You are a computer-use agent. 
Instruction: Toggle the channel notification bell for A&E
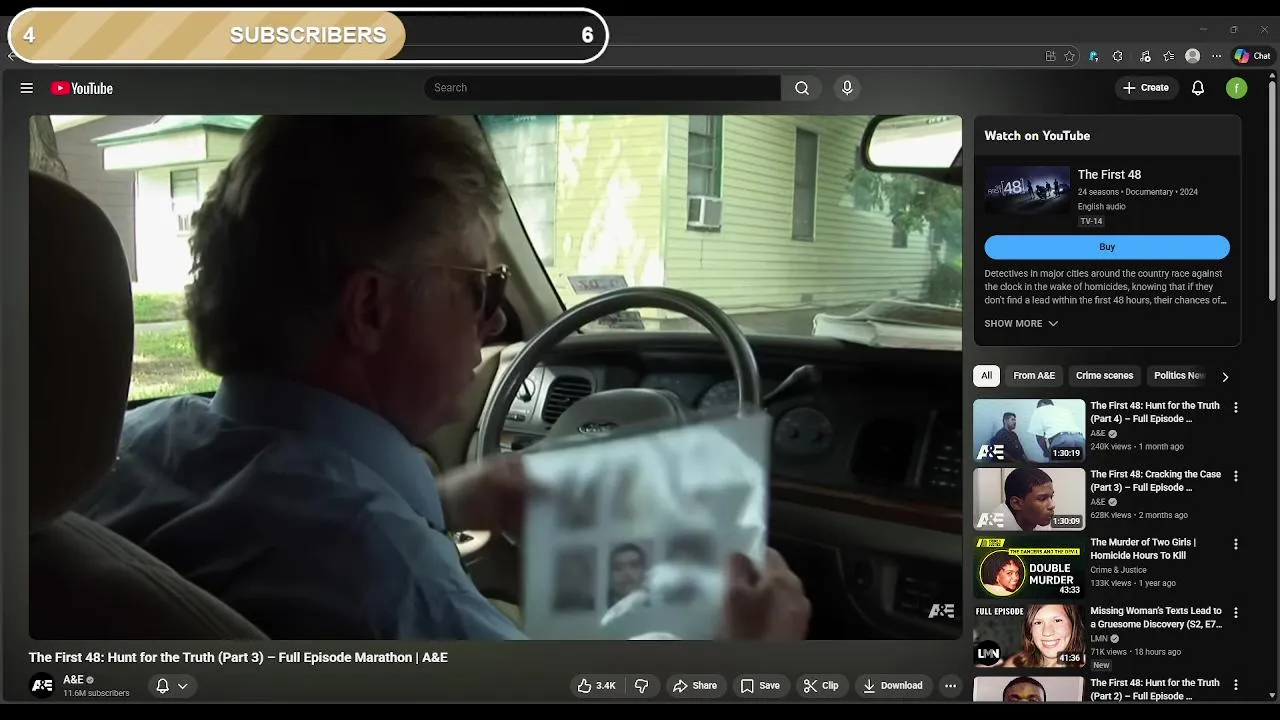point(162,686)
